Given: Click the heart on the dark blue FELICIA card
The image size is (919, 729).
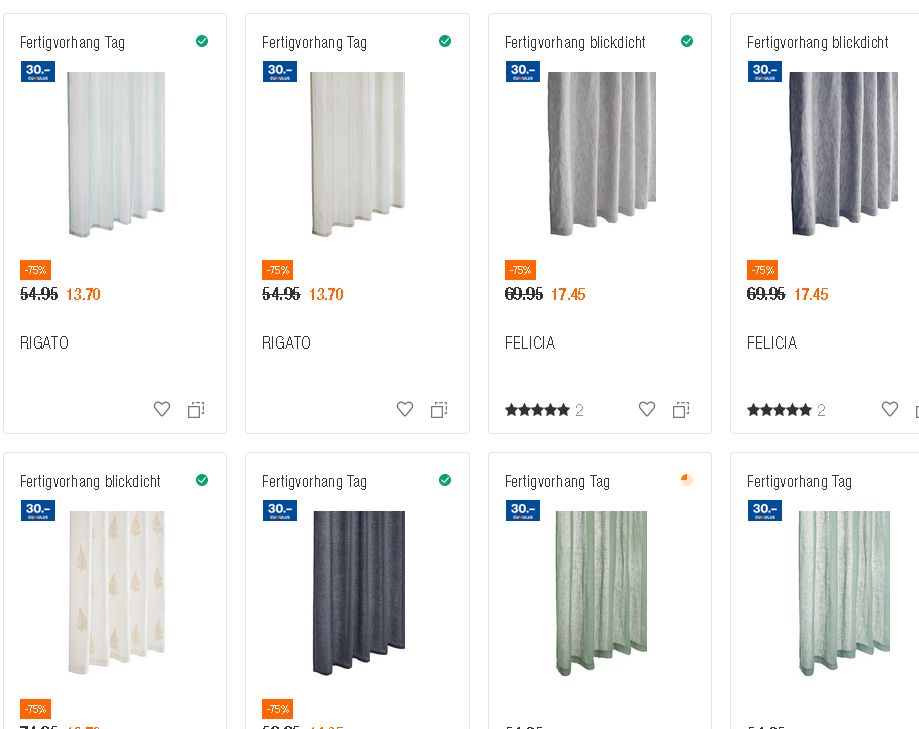Looking at the screenshot, I should point(890,409).
